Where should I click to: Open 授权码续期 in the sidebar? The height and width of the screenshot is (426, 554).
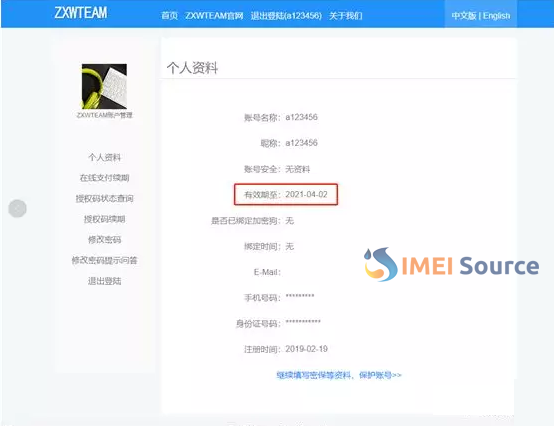104,219
